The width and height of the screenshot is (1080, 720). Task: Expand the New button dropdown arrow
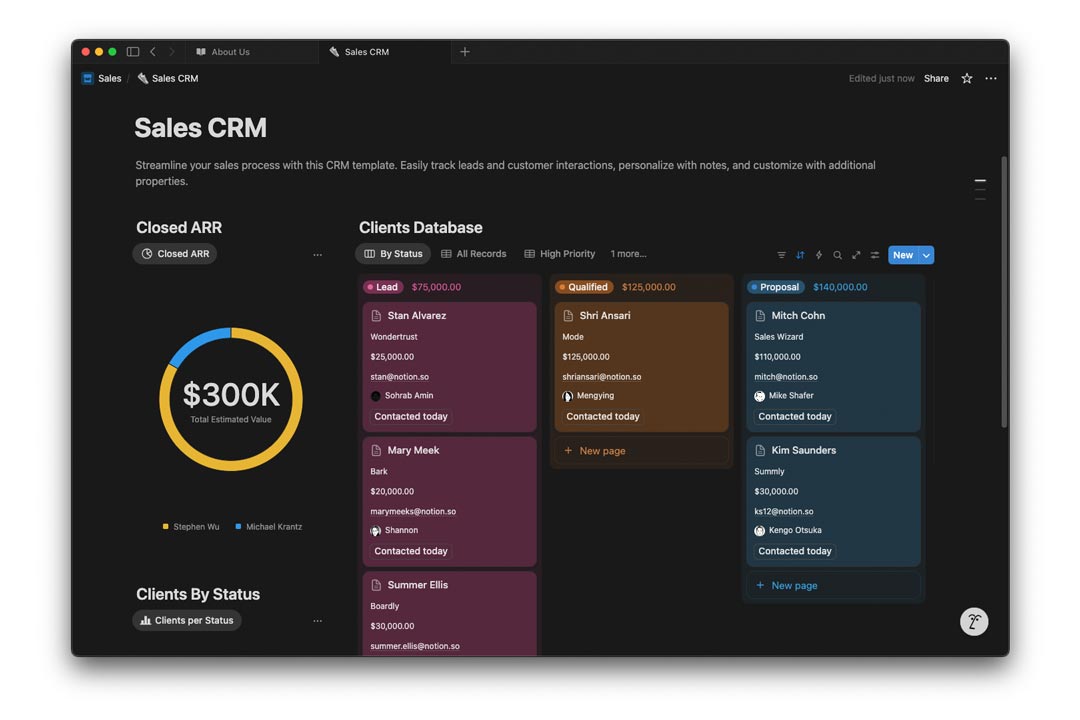[926, 255]
